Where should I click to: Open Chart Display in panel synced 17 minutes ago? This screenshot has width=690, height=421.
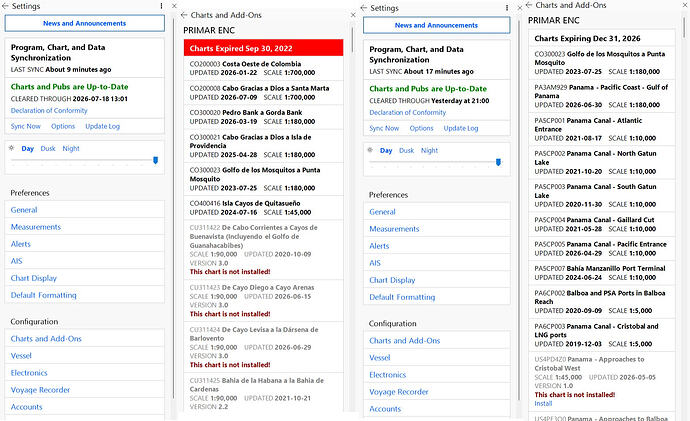pos(437,280)
